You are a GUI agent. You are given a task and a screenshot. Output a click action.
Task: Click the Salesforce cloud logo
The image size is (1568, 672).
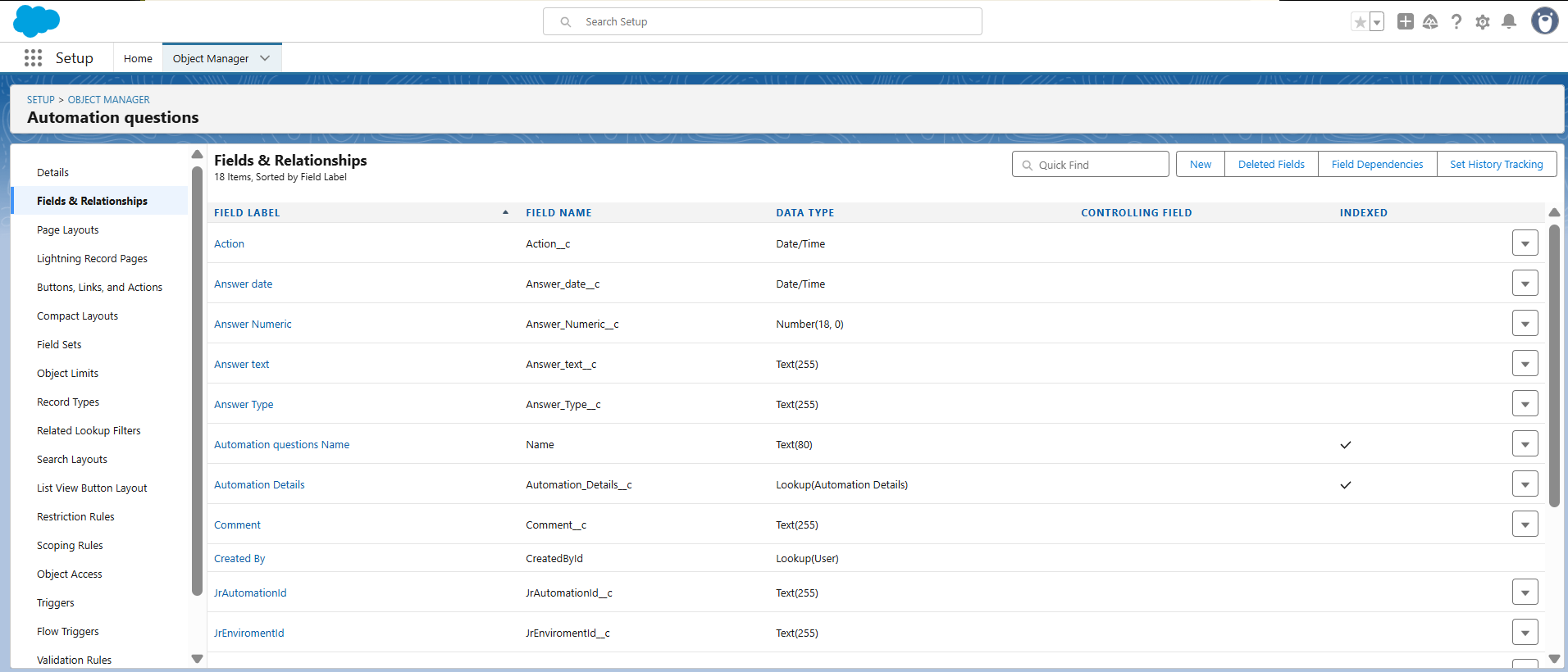pyautogui.click(x=37, y=20)
